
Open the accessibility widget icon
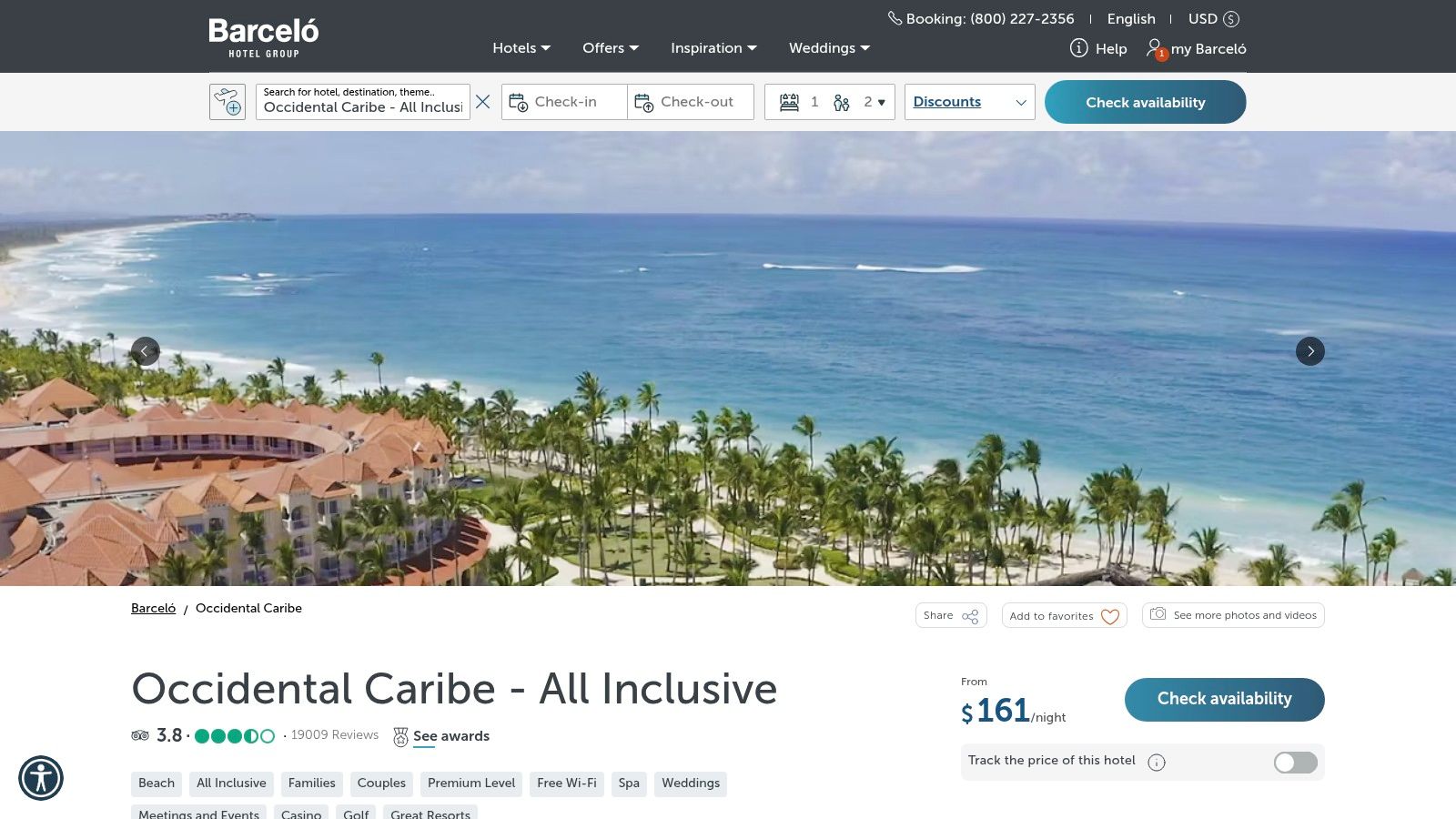[43, 777]
